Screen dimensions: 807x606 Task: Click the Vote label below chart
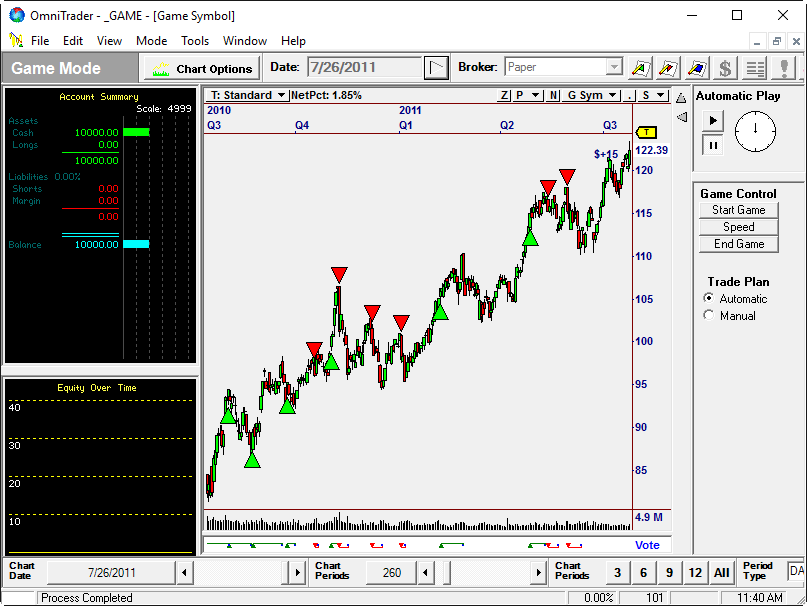coord(647,545)
